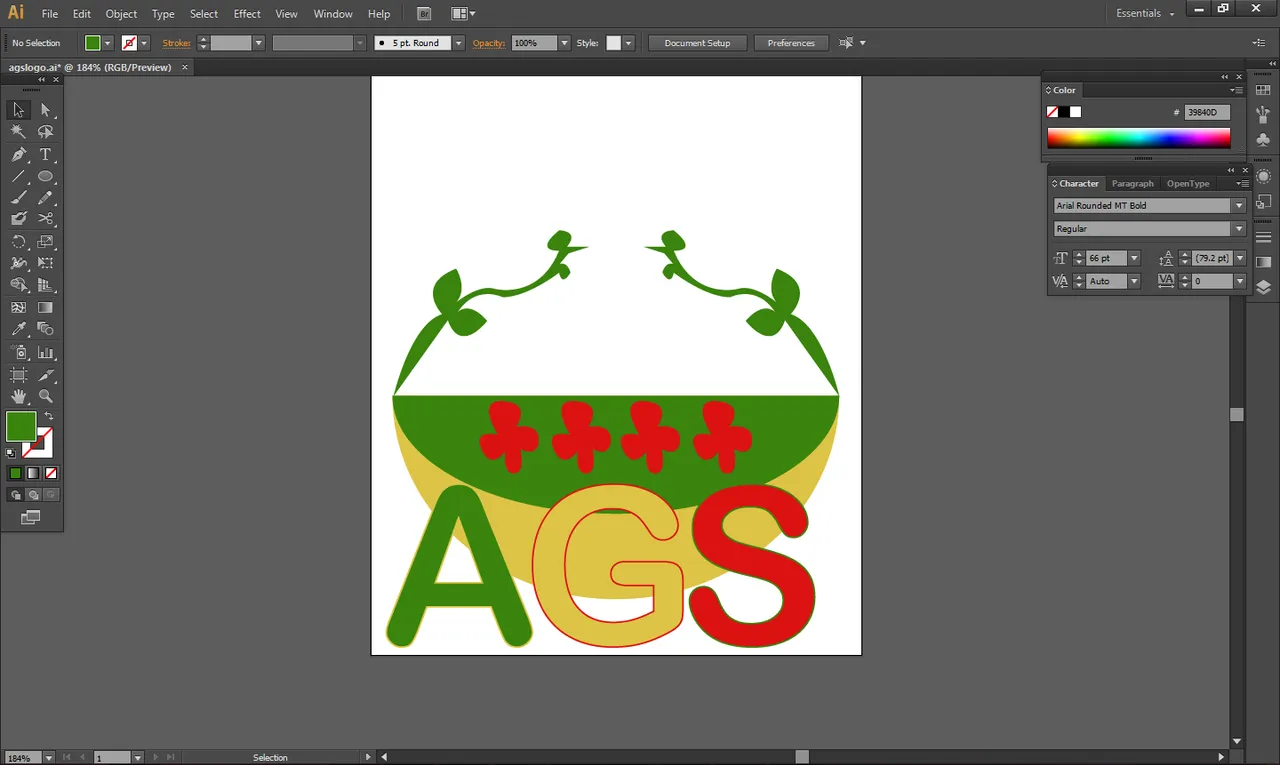
Task: Change the screen mode button
Action: (31, 517)
